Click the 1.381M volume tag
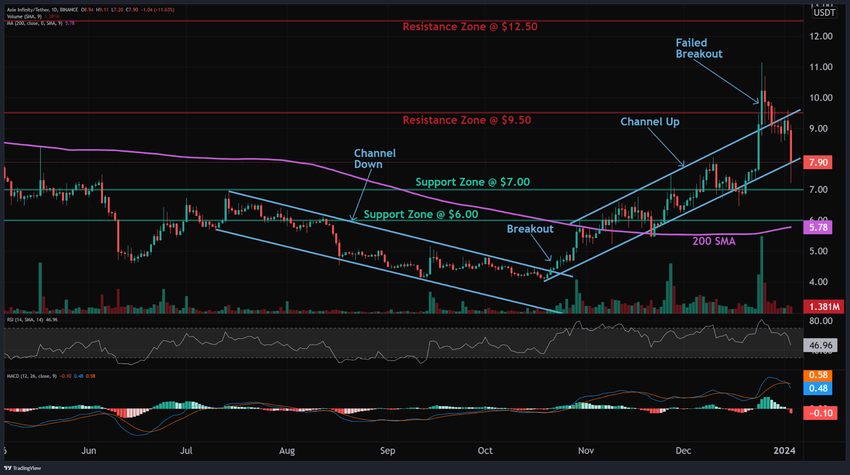This screenshot has height=475, width=850. 823,306
